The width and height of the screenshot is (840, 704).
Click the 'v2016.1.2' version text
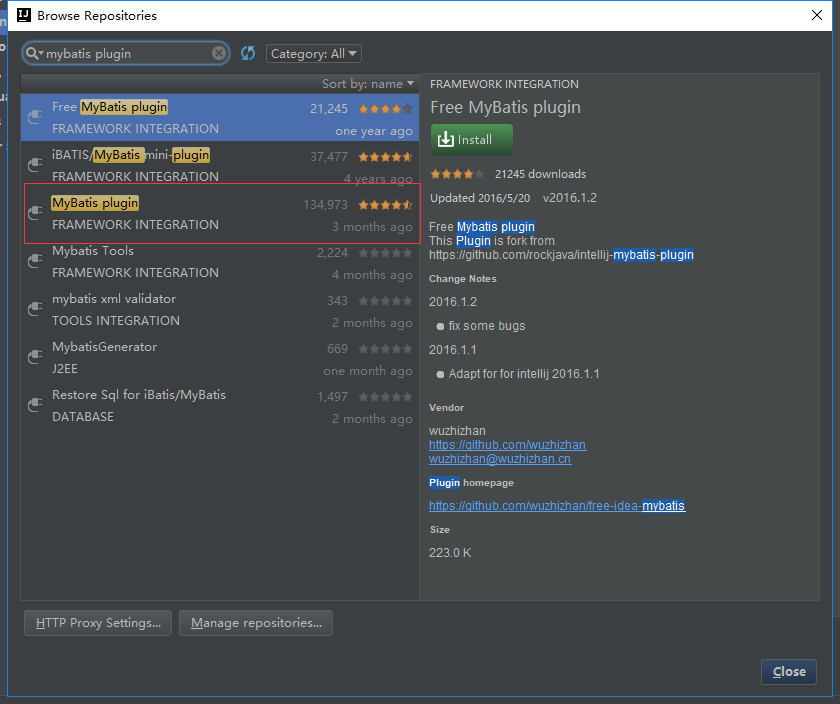pyautogui.click(x=569, y=198)
